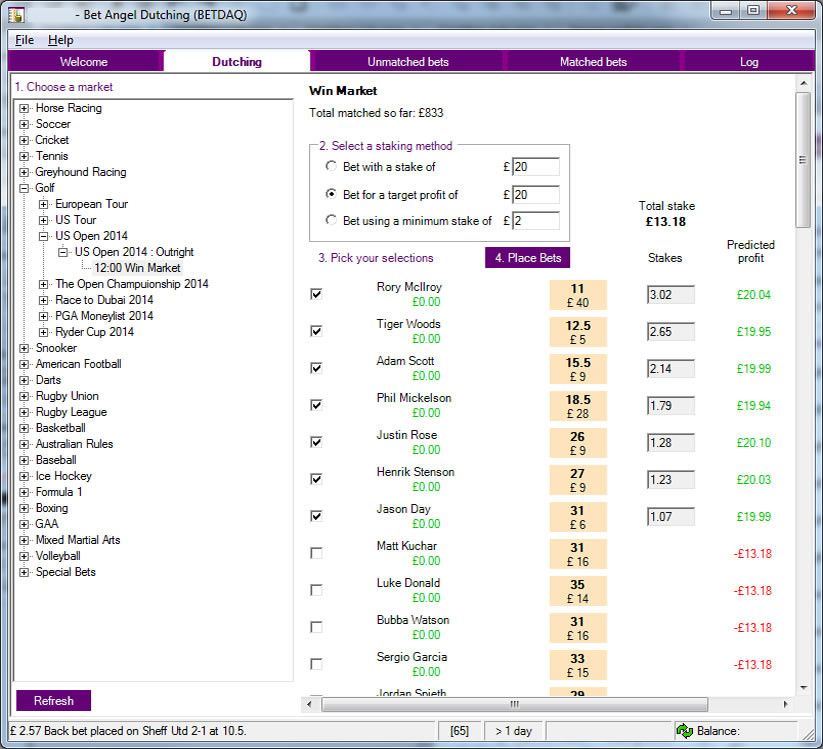The image size is (823, 749).
Task: Click the target profit amount field
Action: [x=535, y=194]
